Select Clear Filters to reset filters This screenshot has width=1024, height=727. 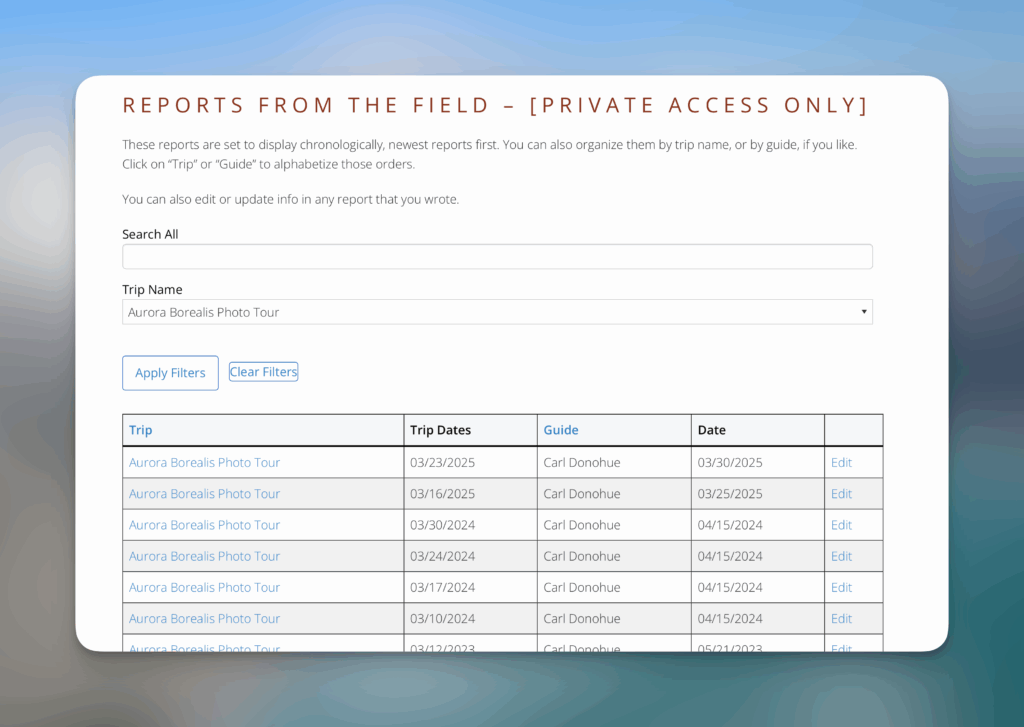point(263,371)
